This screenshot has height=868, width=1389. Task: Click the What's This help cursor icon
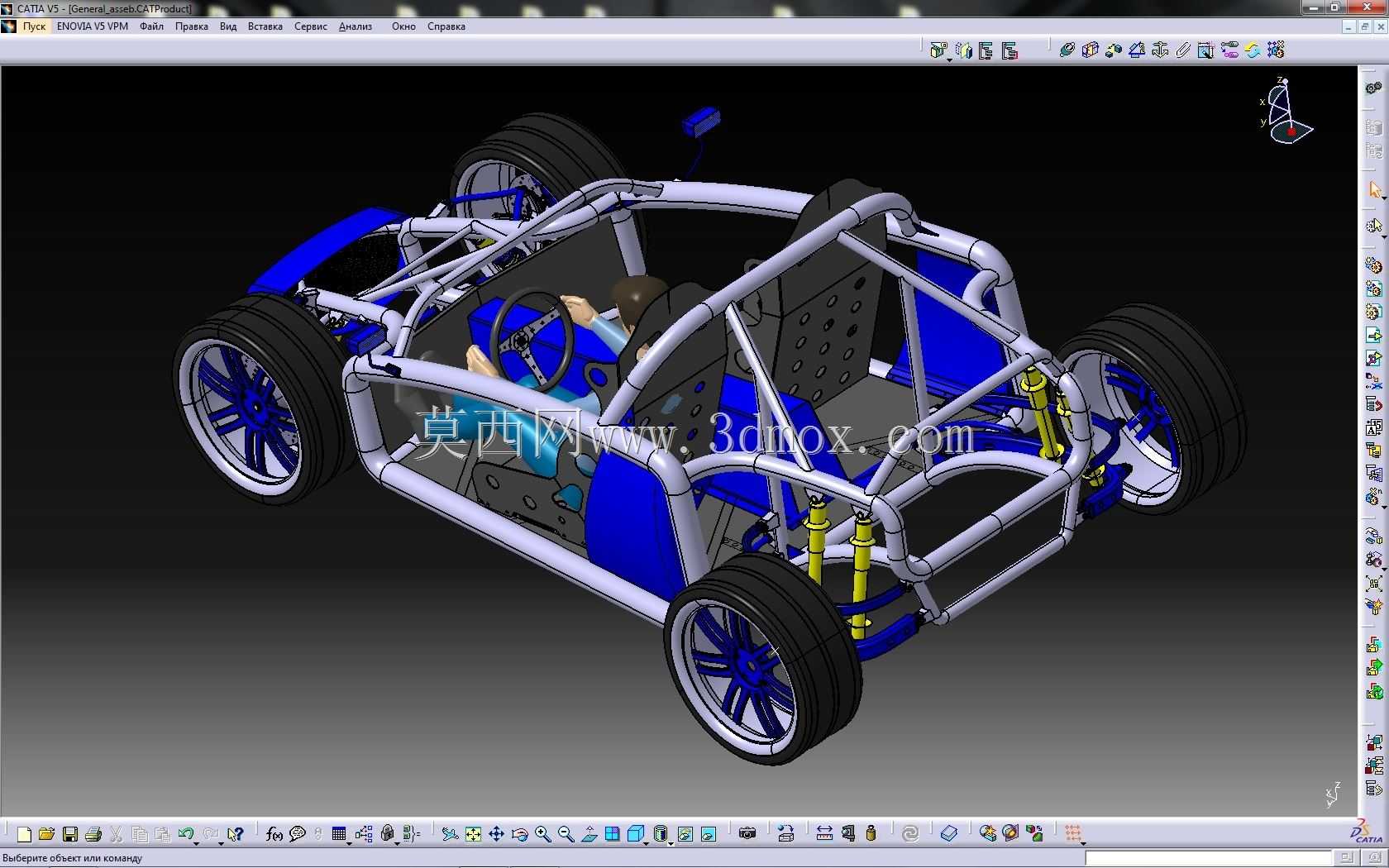point(236,834)
